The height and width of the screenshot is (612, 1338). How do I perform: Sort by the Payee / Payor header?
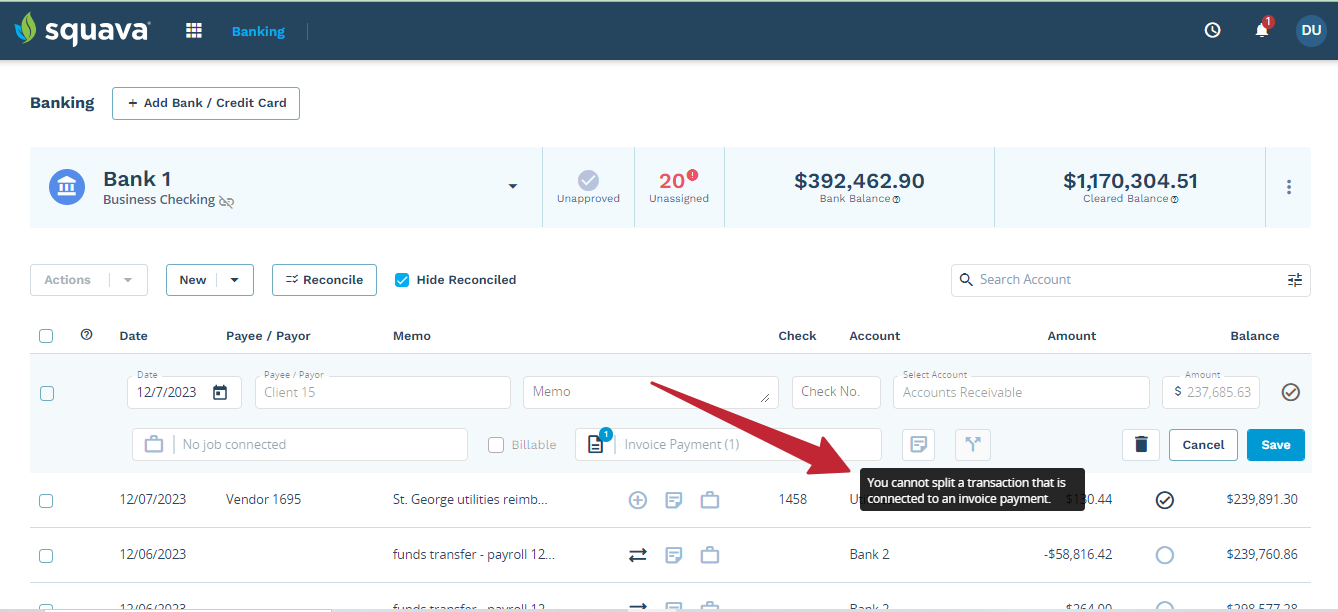268,336
